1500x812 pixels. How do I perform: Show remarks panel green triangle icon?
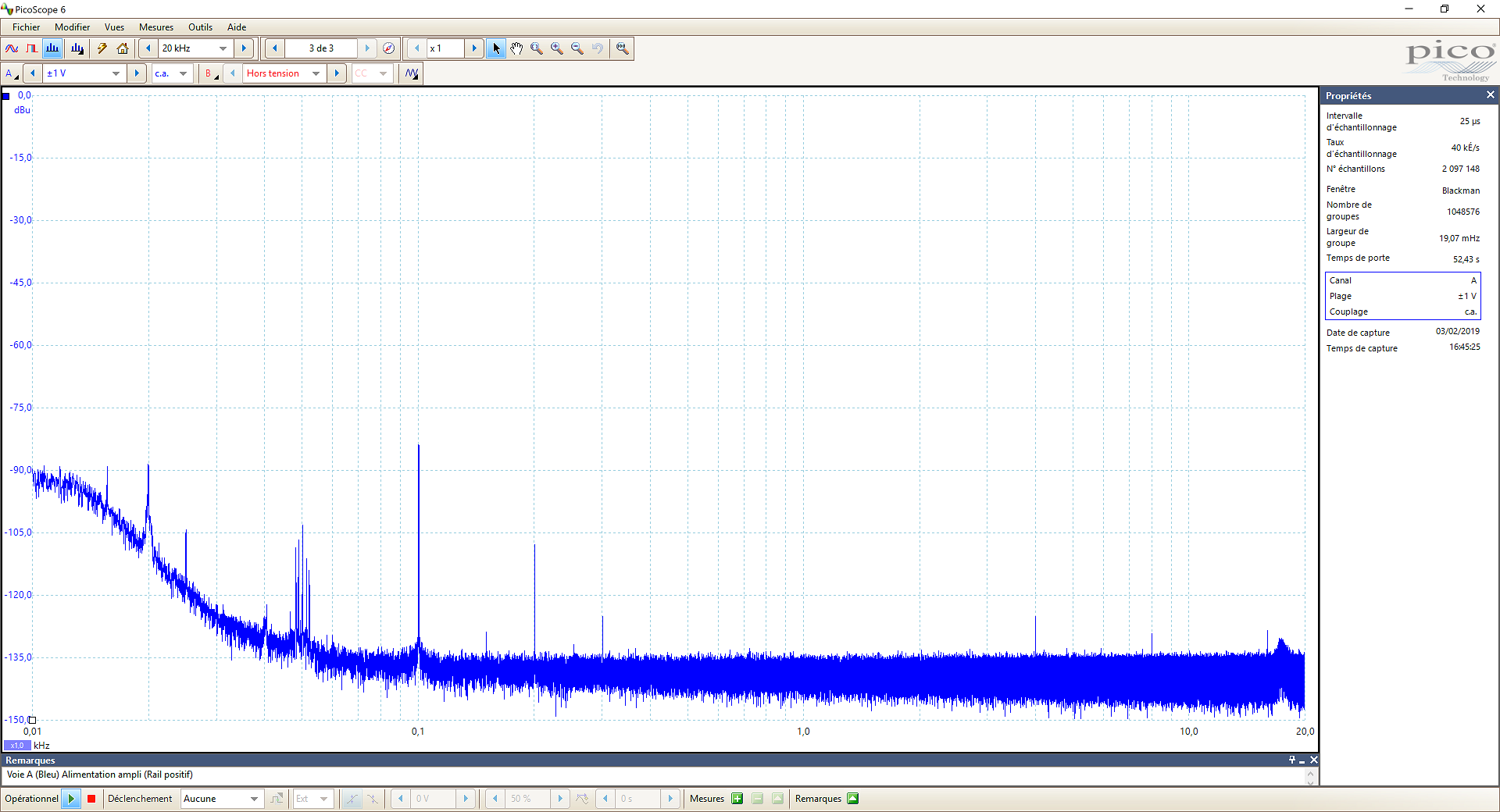[853, 799]
